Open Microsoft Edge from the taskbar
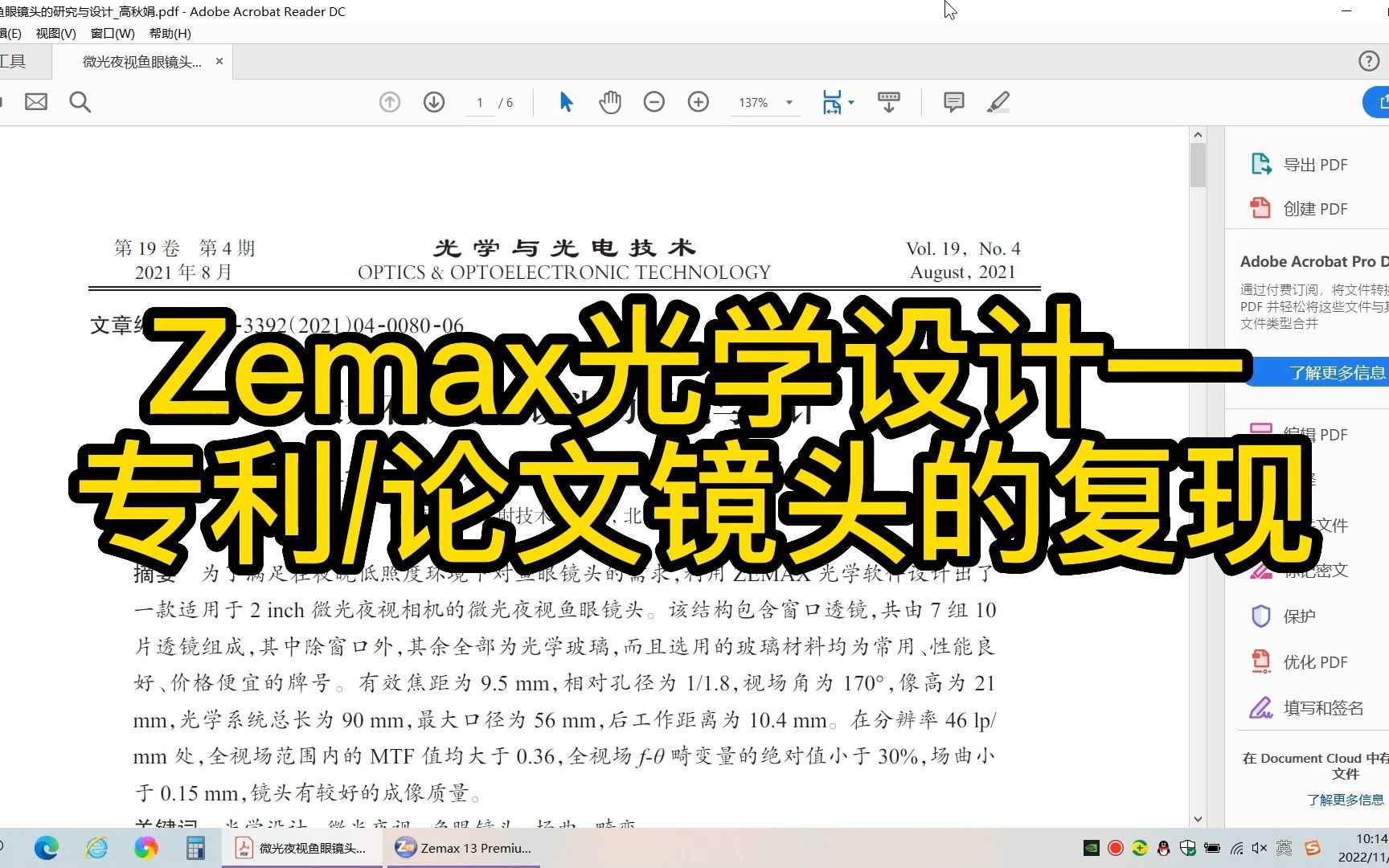Viewport: 1389px width, 868px height. point(47,848)
